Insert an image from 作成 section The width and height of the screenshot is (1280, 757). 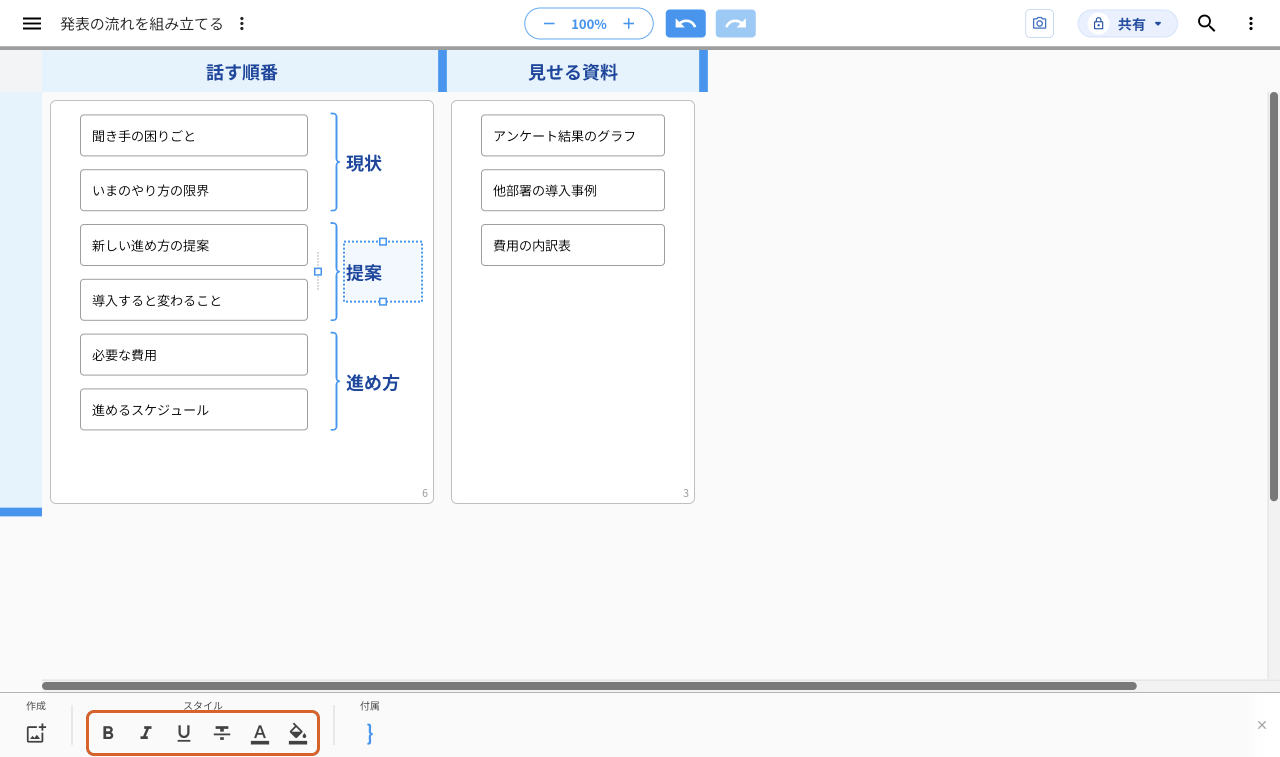(x=36, y=733)
